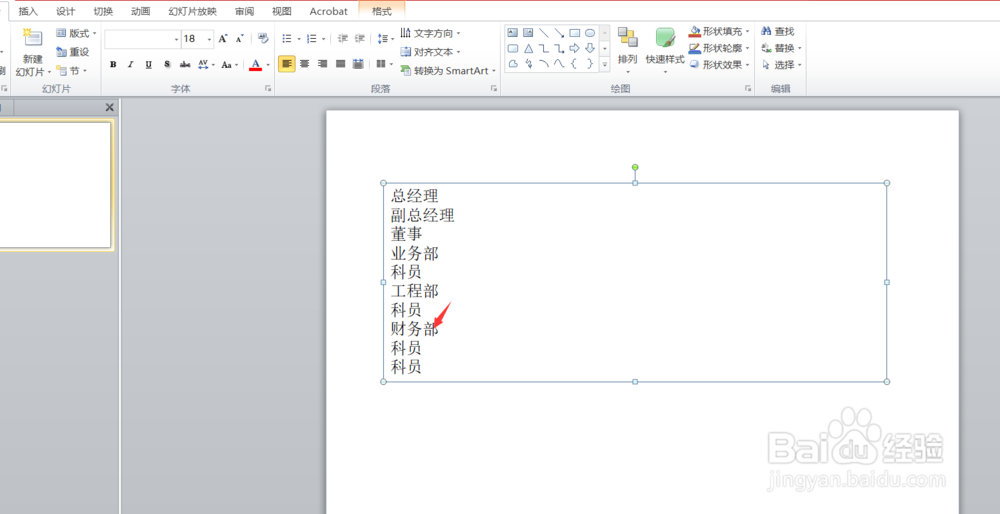Click the distributed alignment icon
The width and height of the screenshot is (1000, 514).
pyautogui.click(x=358, y=64)
